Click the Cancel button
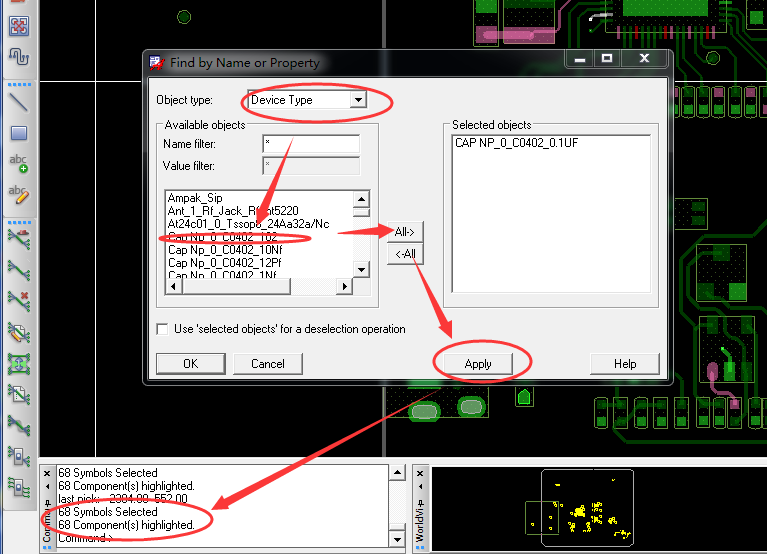767x554 pixels. pyautogui.click(x=268, y=364)
